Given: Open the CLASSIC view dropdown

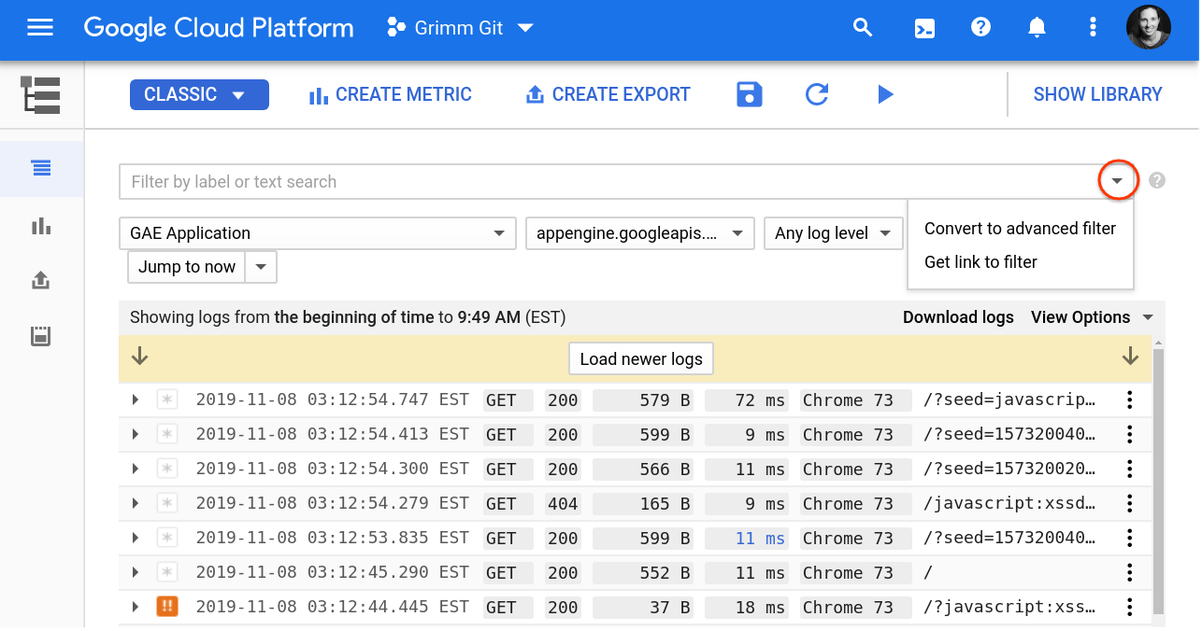Looking at the screenshot, I should (199, 95).
